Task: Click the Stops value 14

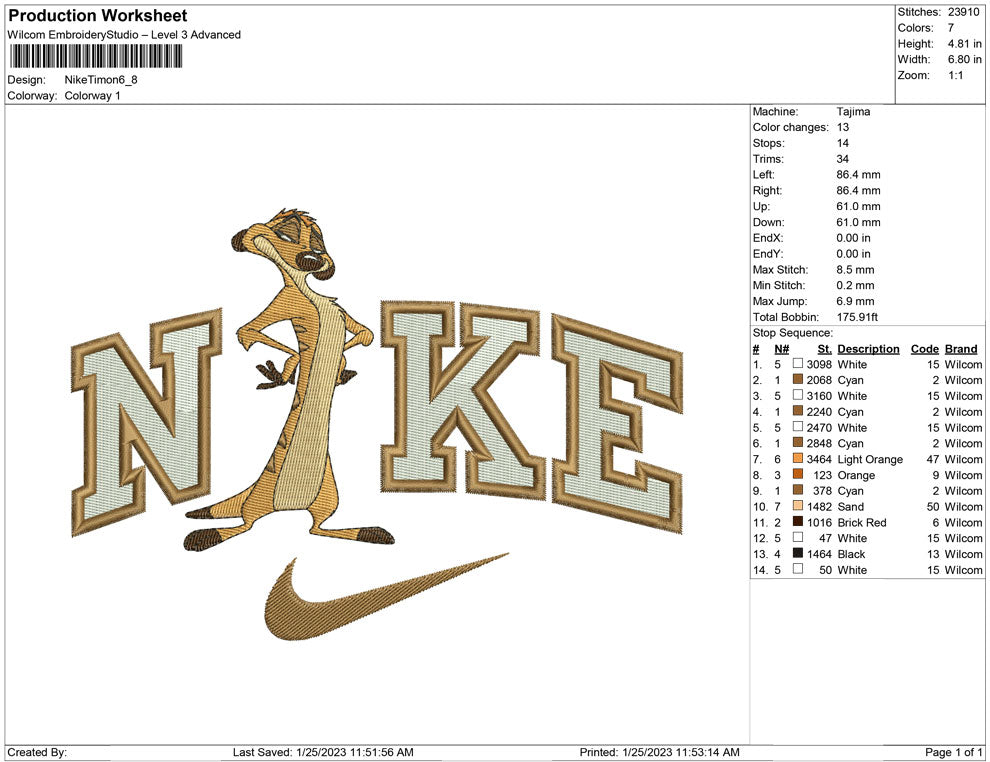Action: (x=842, y=143)
